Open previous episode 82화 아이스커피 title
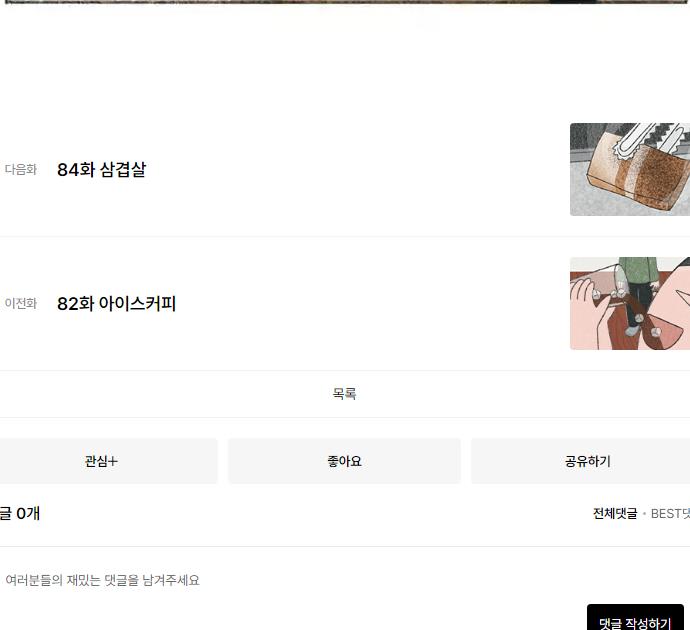Image resolution: width=690 pixels, height=630 pixels. point(117,304)
